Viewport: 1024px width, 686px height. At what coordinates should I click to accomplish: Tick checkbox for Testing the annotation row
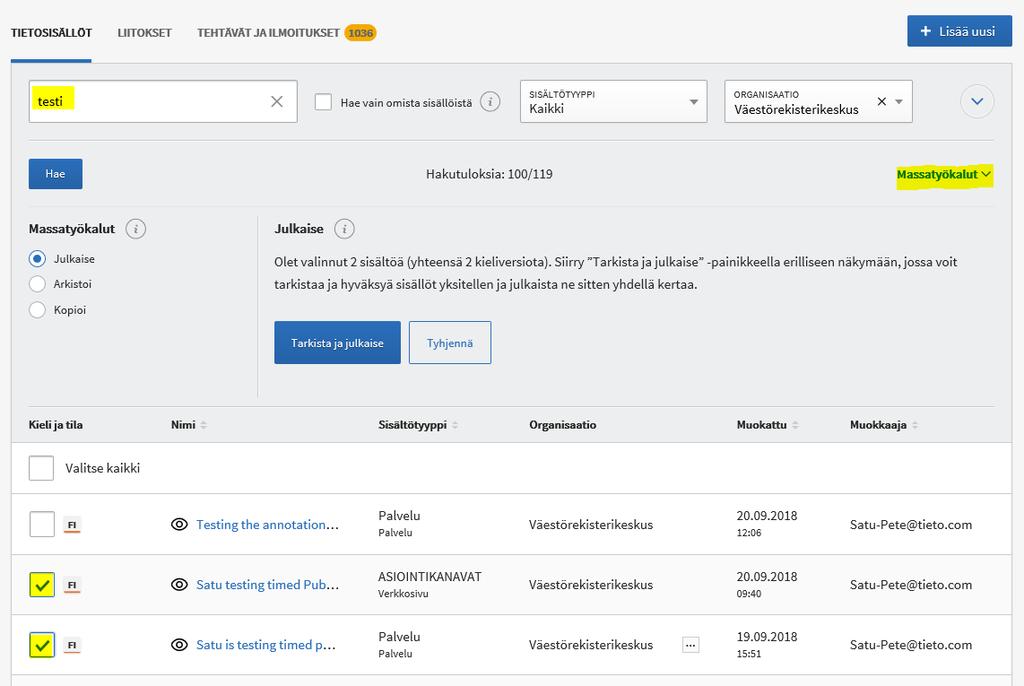(x=42, y=525)
